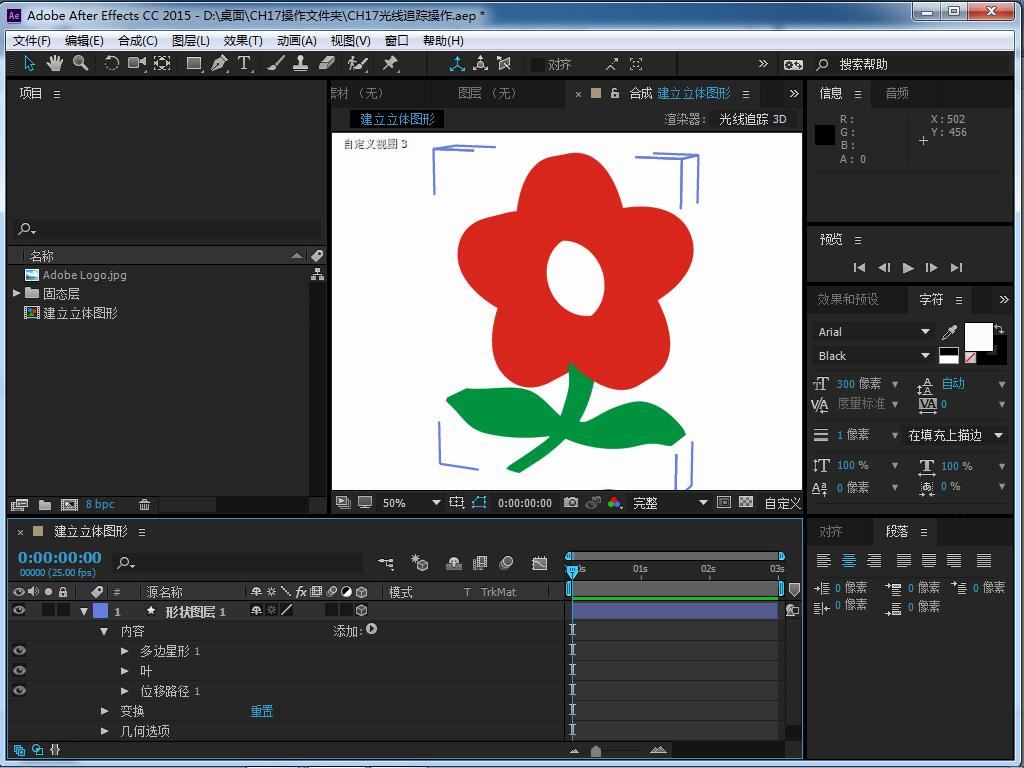Select the Pen tool
The image size is (1024, 768).
219,63
